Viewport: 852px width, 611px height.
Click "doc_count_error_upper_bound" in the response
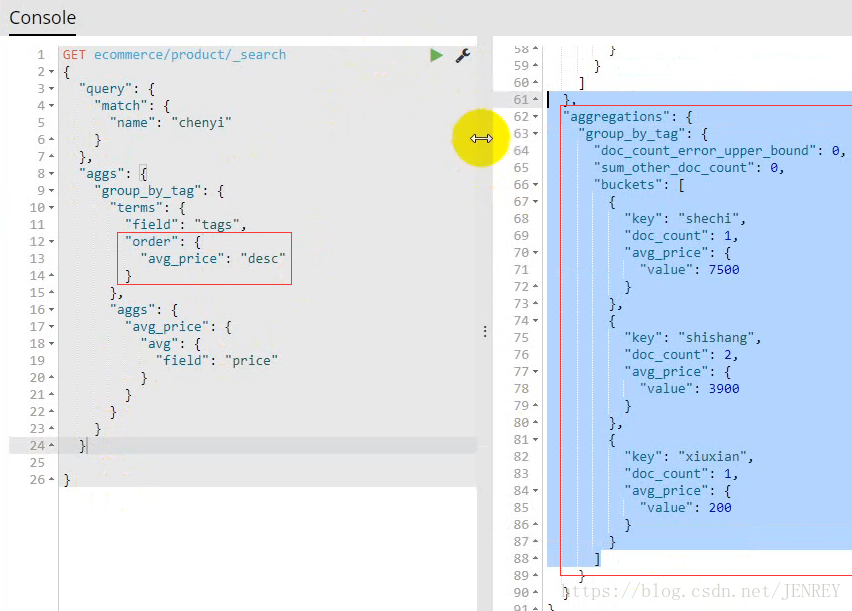click(x=705, y=151)
